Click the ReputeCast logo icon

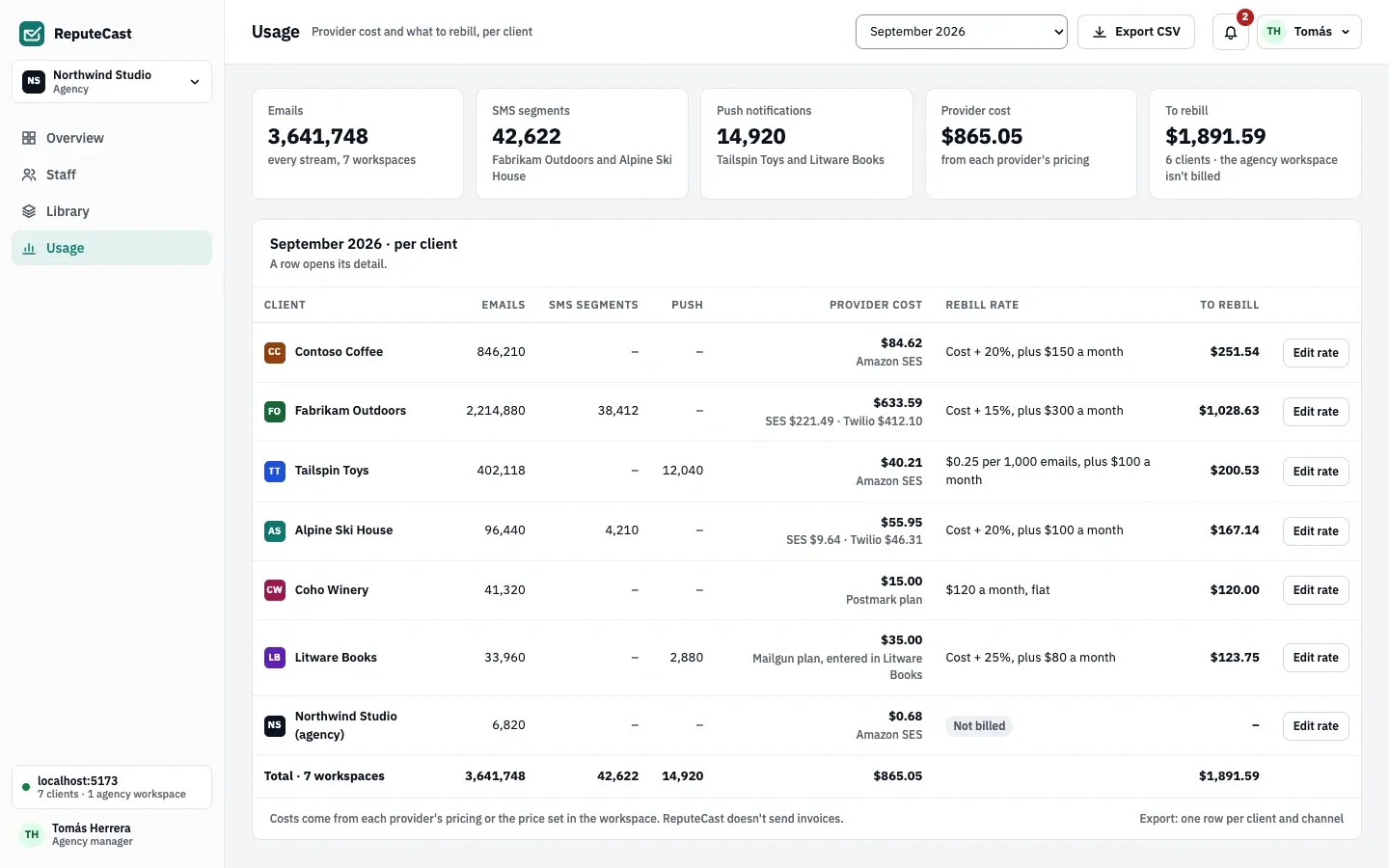[x=32, y=34]
